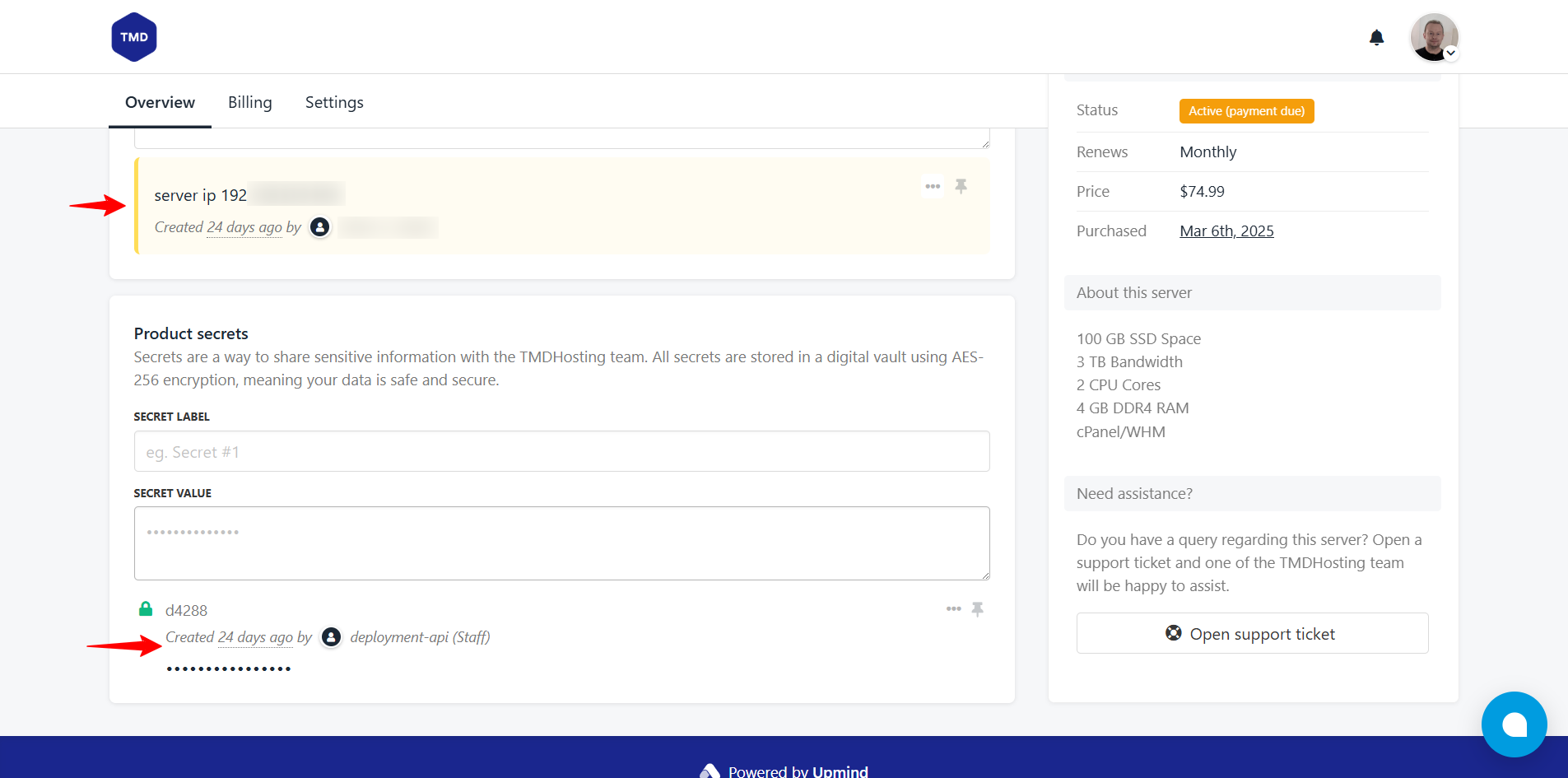This screenshot has height=778, width=1568.
Task: Click the TMD hexagon logo
Action: pyautogui.click(x=134, y=37)
